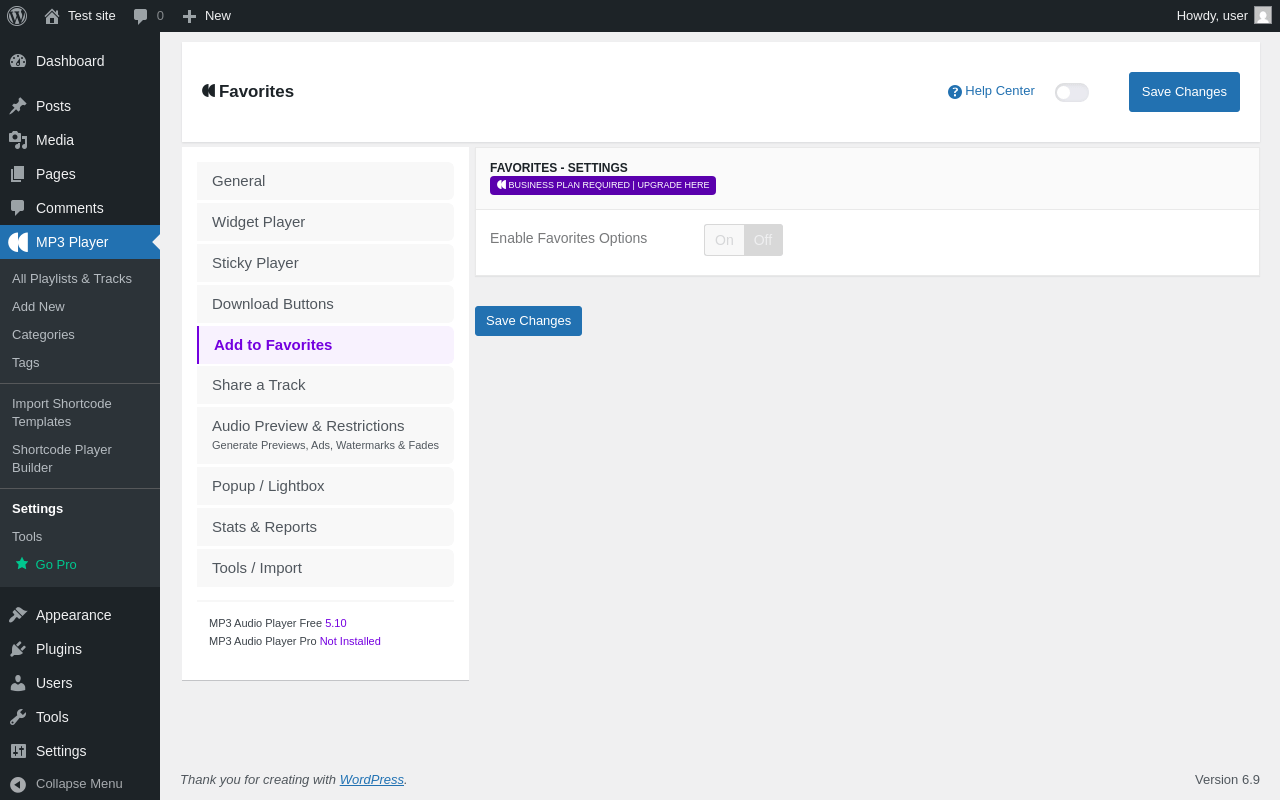This screenshot has height=800, width=1280.
Task: Follow the WordPress footer link
Action: tap(372, 779)
